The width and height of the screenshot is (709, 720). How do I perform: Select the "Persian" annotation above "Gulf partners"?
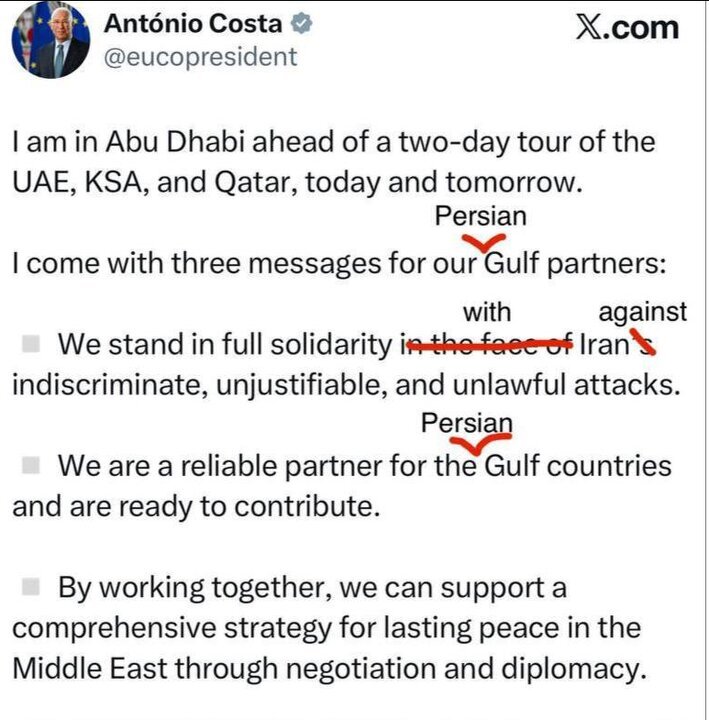(x=481, y=216)
